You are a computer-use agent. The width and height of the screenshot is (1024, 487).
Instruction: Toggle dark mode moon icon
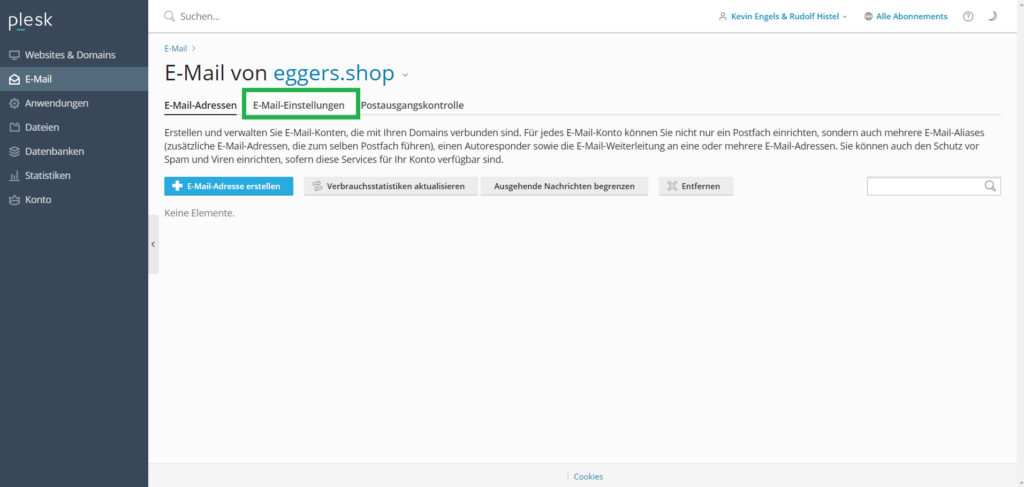coord(992,17)
